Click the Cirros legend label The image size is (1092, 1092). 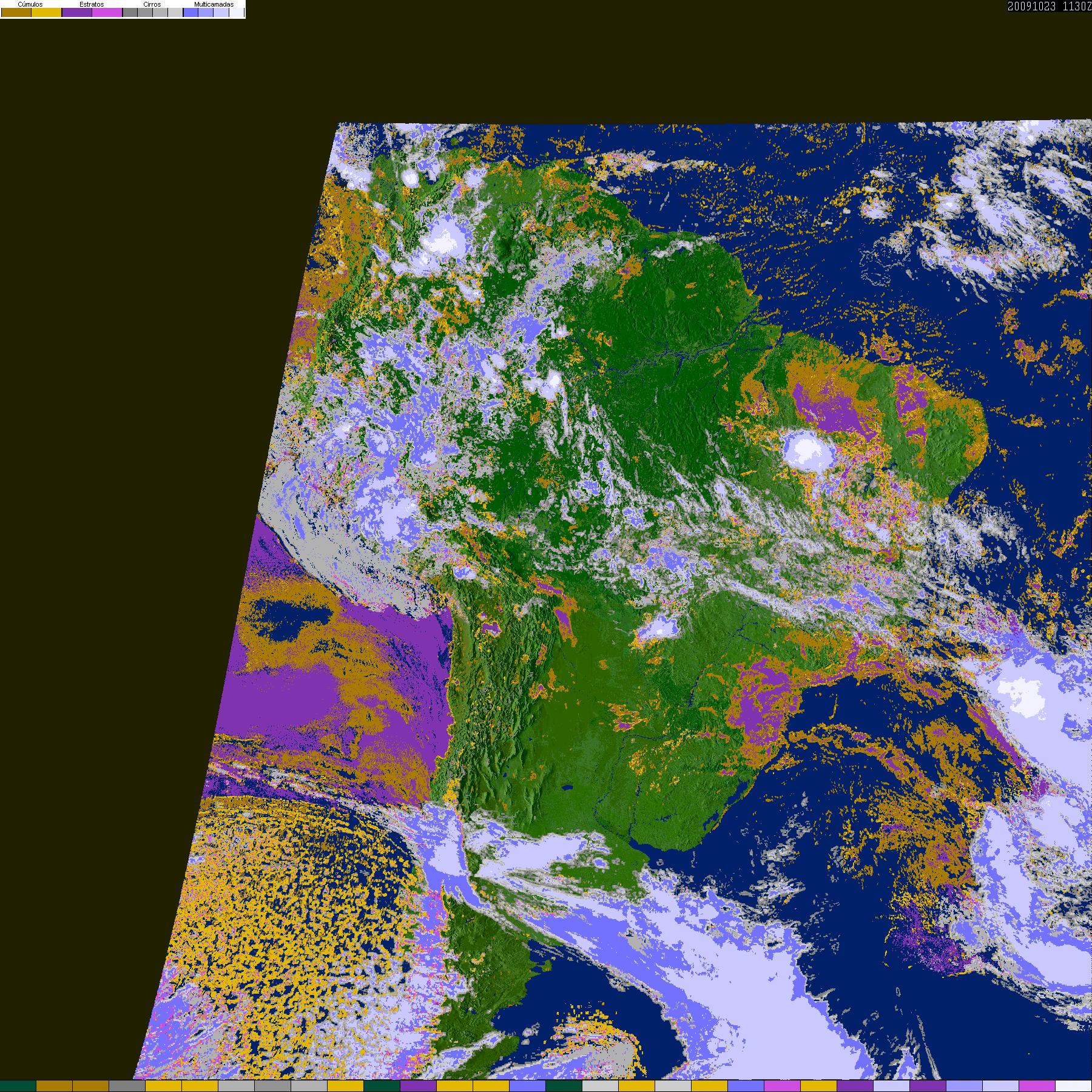pos(152,4)
